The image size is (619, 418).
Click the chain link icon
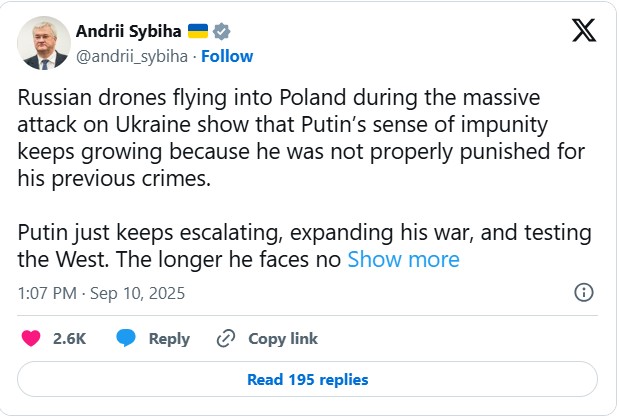(x=226, y=339)
